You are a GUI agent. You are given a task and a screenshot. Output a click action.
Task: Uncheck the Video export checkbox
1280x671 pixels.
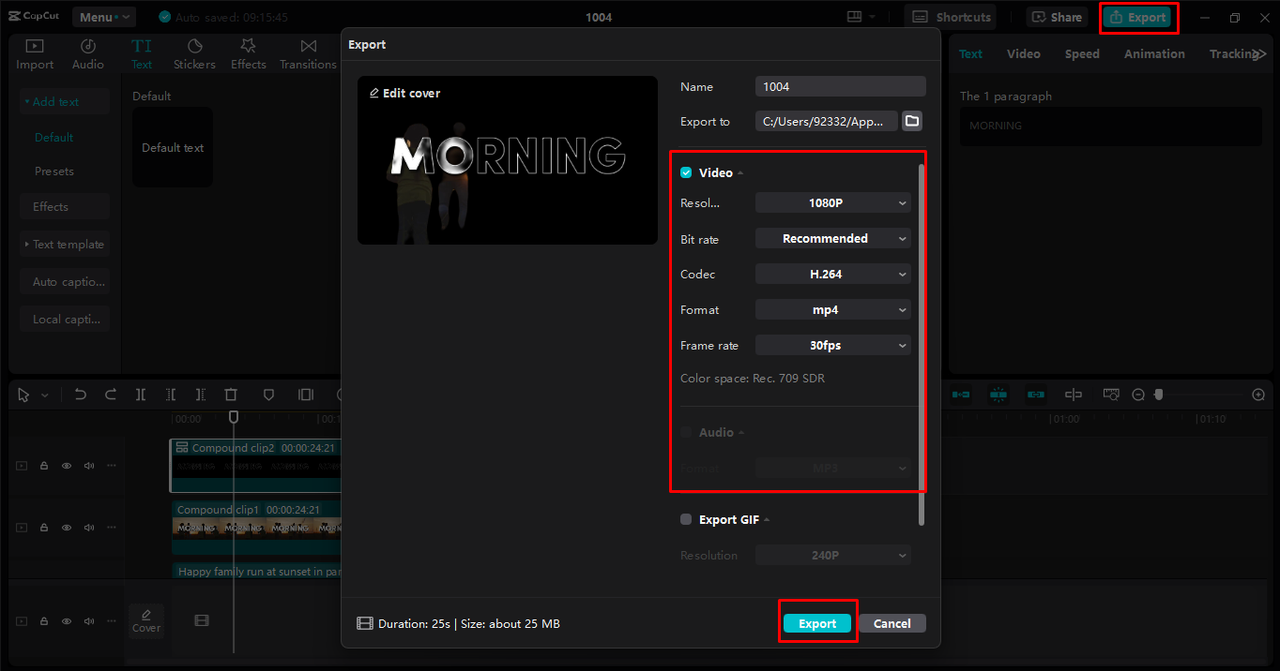686,173
